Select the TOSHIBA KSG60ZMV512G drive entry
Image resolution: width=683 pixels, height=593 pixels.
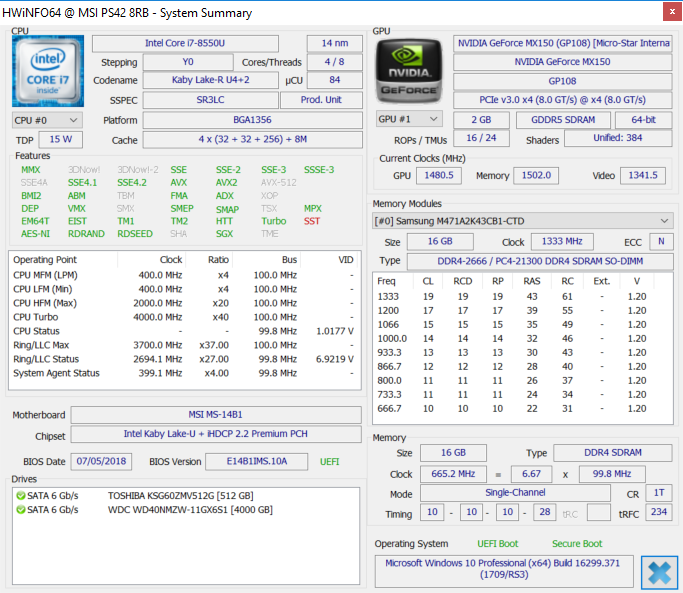[181, 496]
